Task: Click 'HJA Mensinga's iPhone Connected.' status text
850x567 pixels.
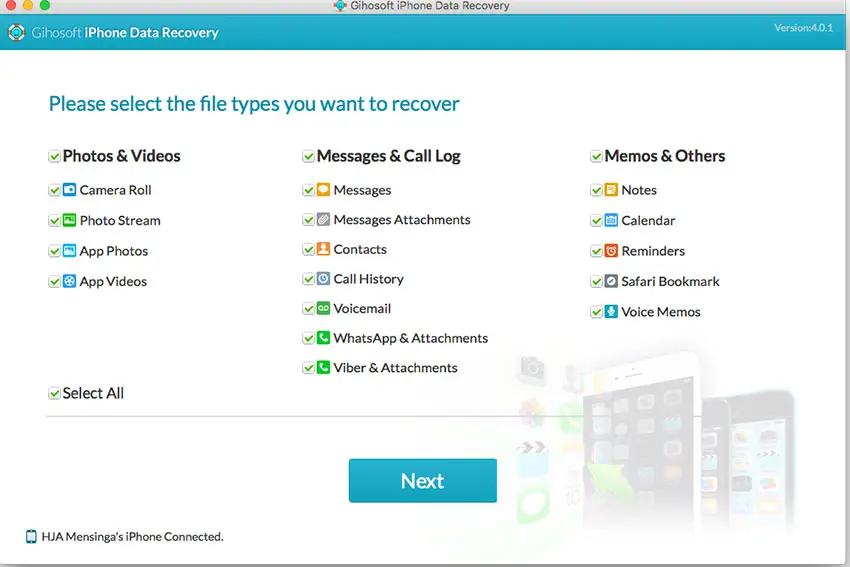Action: pos(132,537)
